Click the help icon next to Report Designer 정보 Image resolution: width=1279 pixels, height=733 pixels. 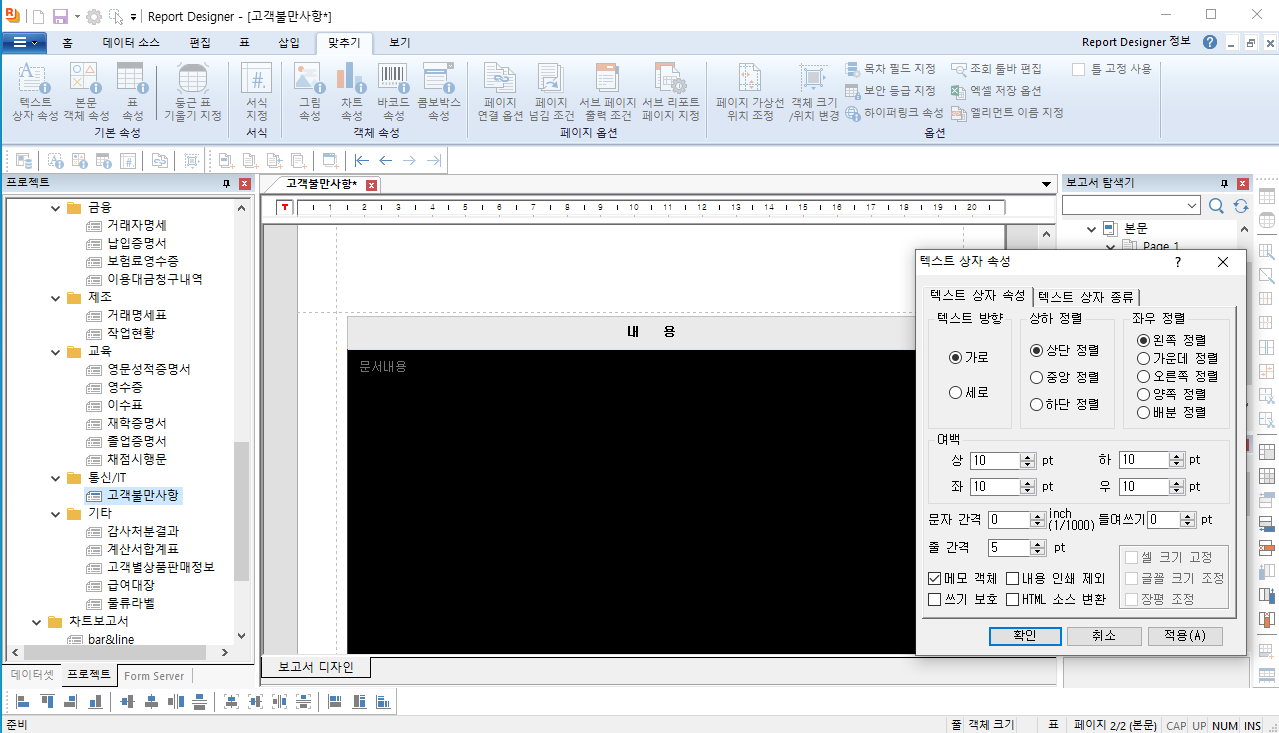coord(1210,42)
